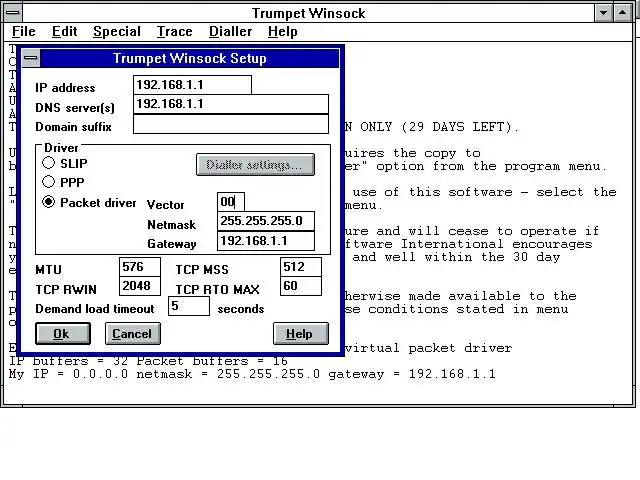This screenshot has height=480, width=640.
Task: Click the TCP RWIN field showing 2048
Action: point(140,286)
